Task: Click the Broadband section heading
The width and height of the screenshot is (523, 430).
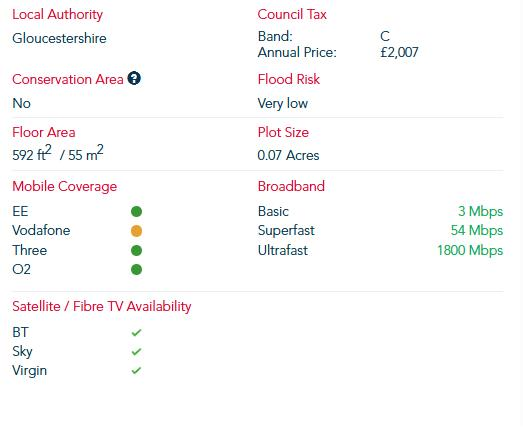Action: pos(291,186)
